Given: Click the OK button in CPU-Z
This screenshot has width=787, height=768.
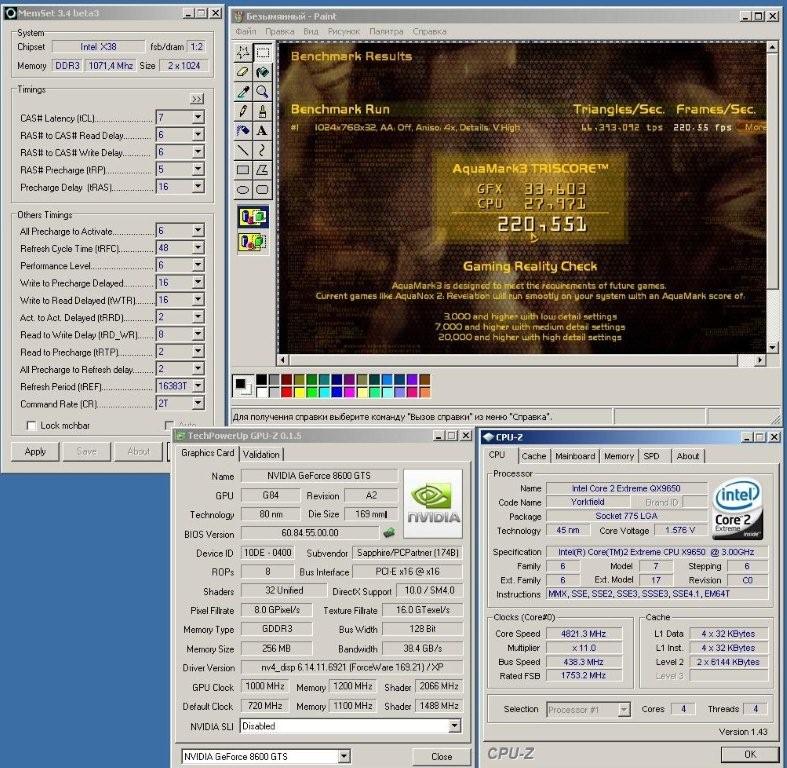Looking at the screenshot, I should pos(750,754).
